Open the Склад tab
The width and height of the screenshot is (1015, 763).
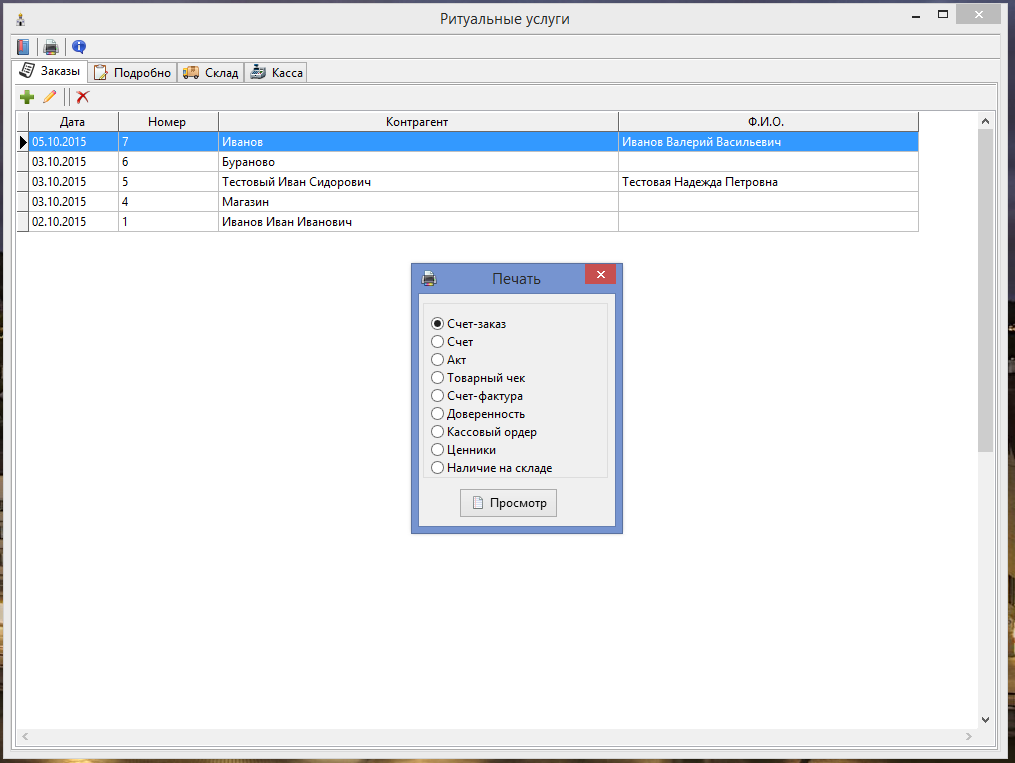pos(211,72)
